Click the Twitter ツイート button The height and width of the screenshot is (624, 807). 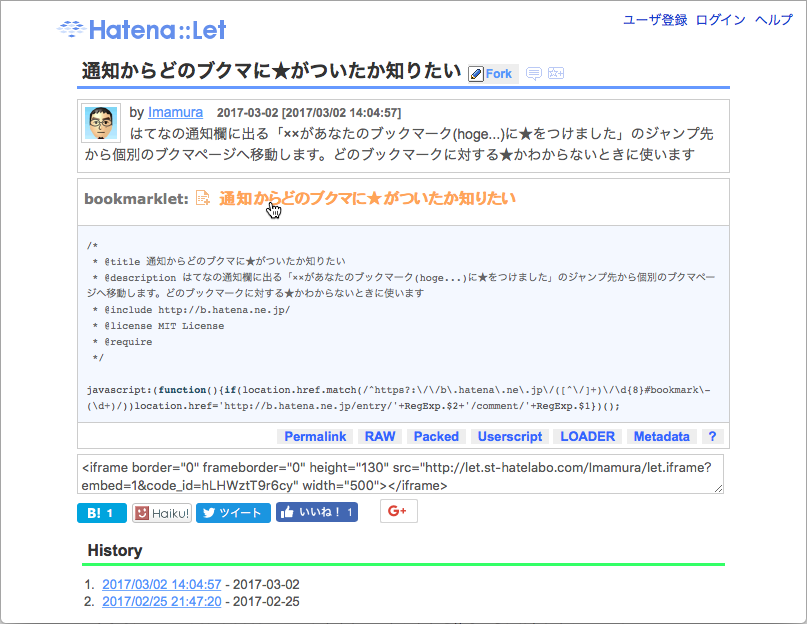233,513
